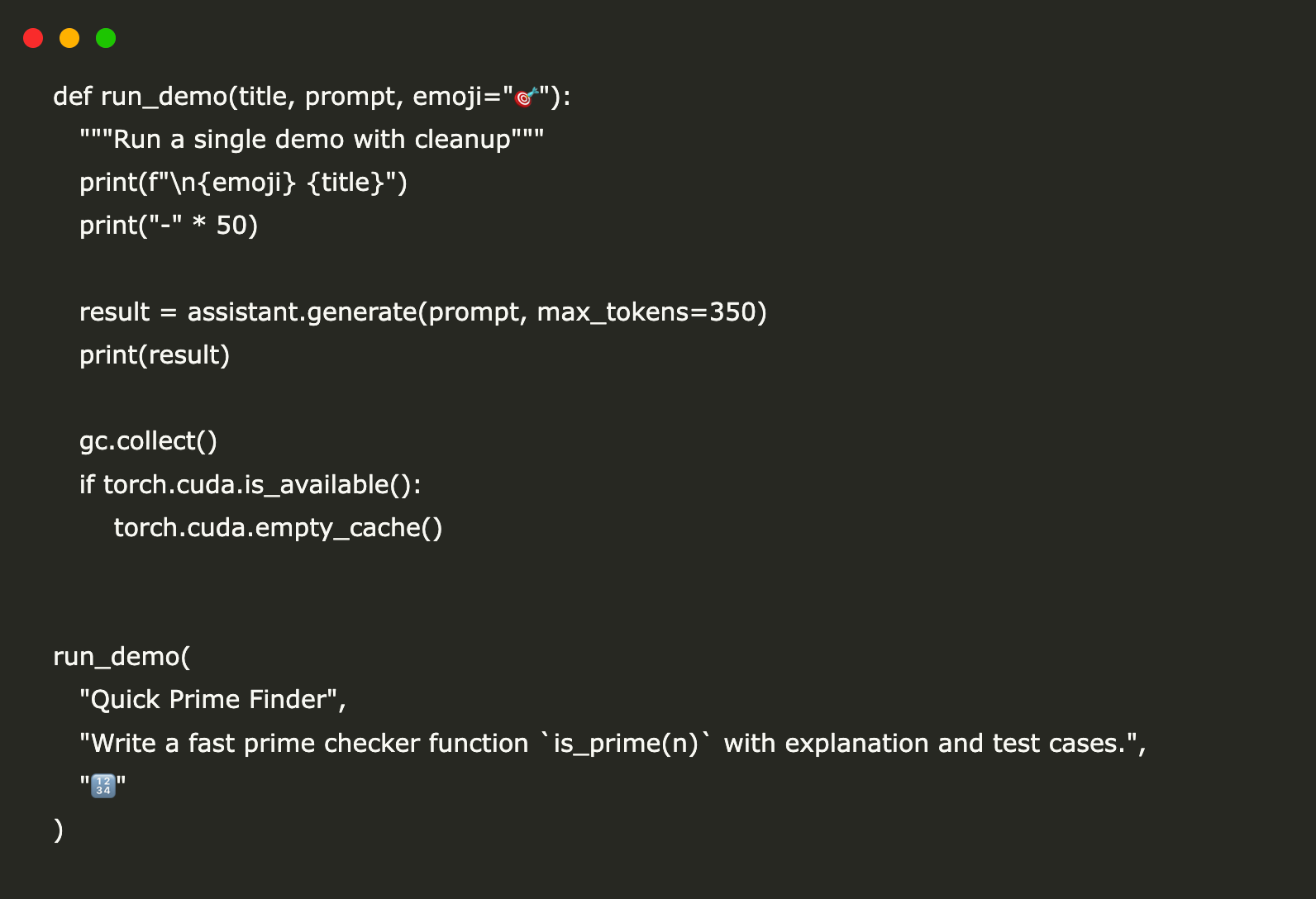Click the final closing parenthesis
The width and height of the screenshot is (1316, 899).
coord(58,829)
